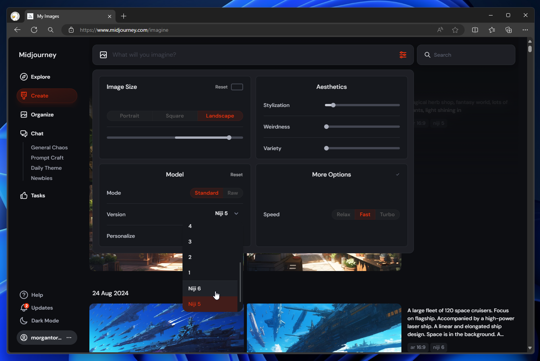Open the left space cruiser fleet thumbnail
540x361 pixels.
point(167,328)
